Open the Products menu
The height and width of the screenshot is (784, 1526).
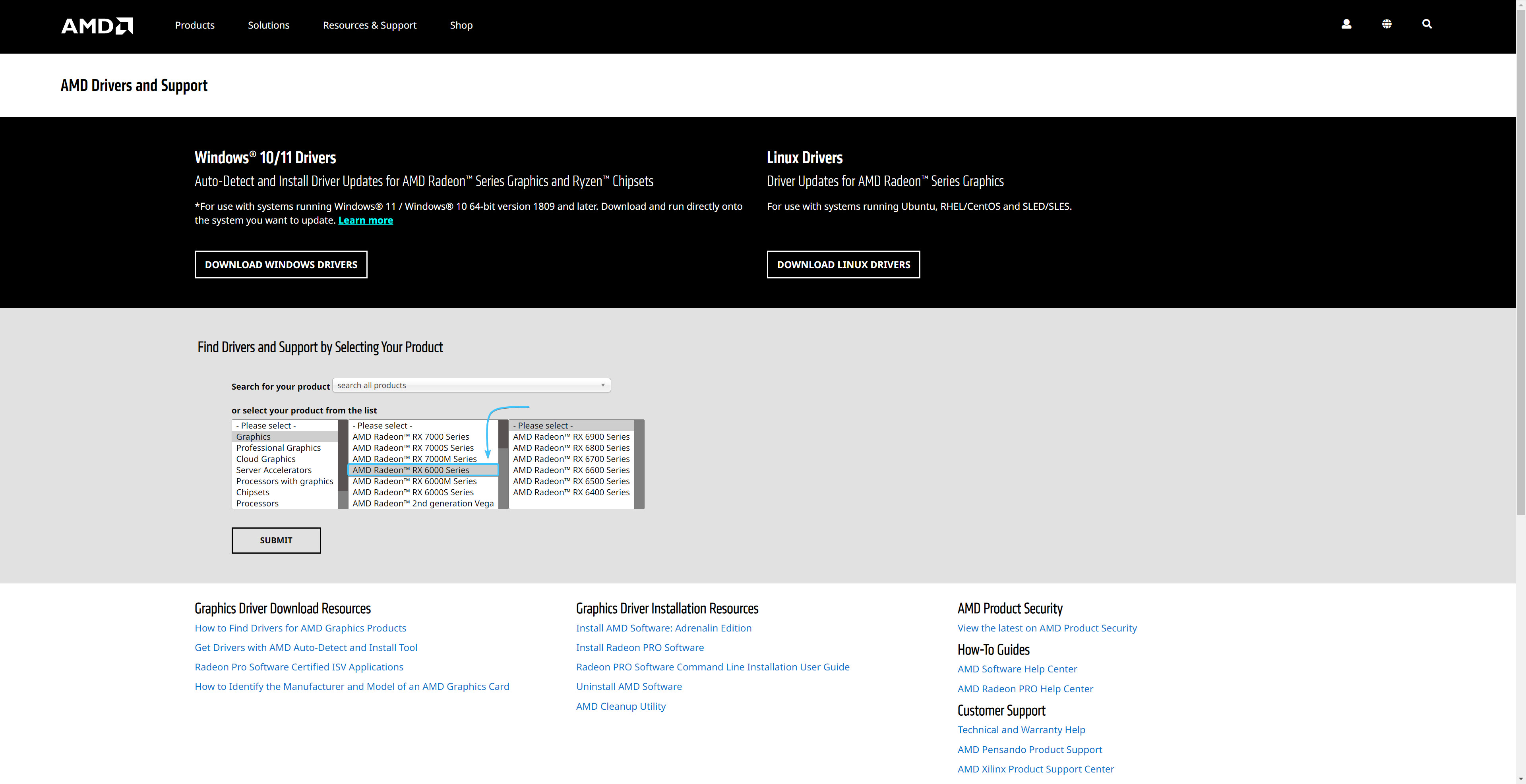(194, 25)
